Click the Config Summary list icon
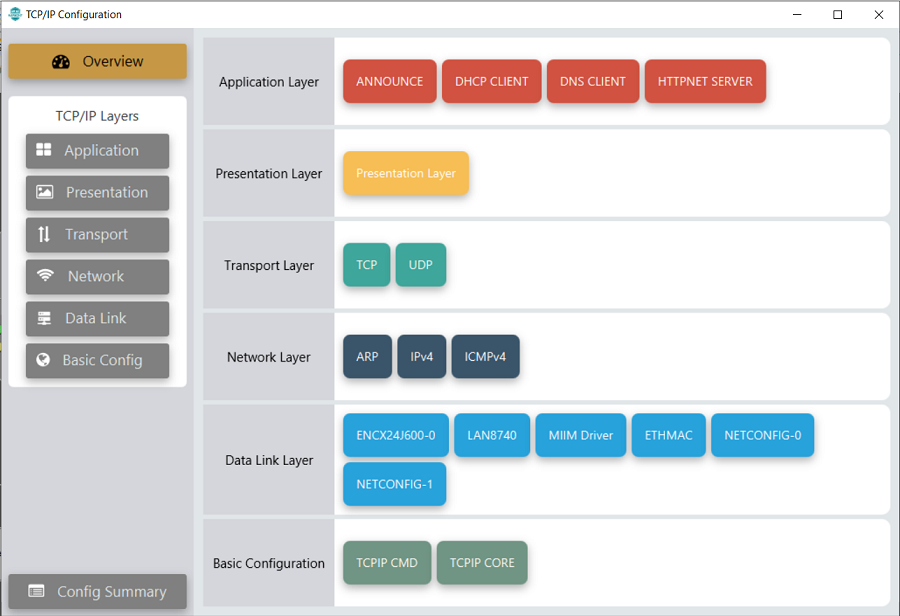 pyautogui.click(x=36, y=591)
